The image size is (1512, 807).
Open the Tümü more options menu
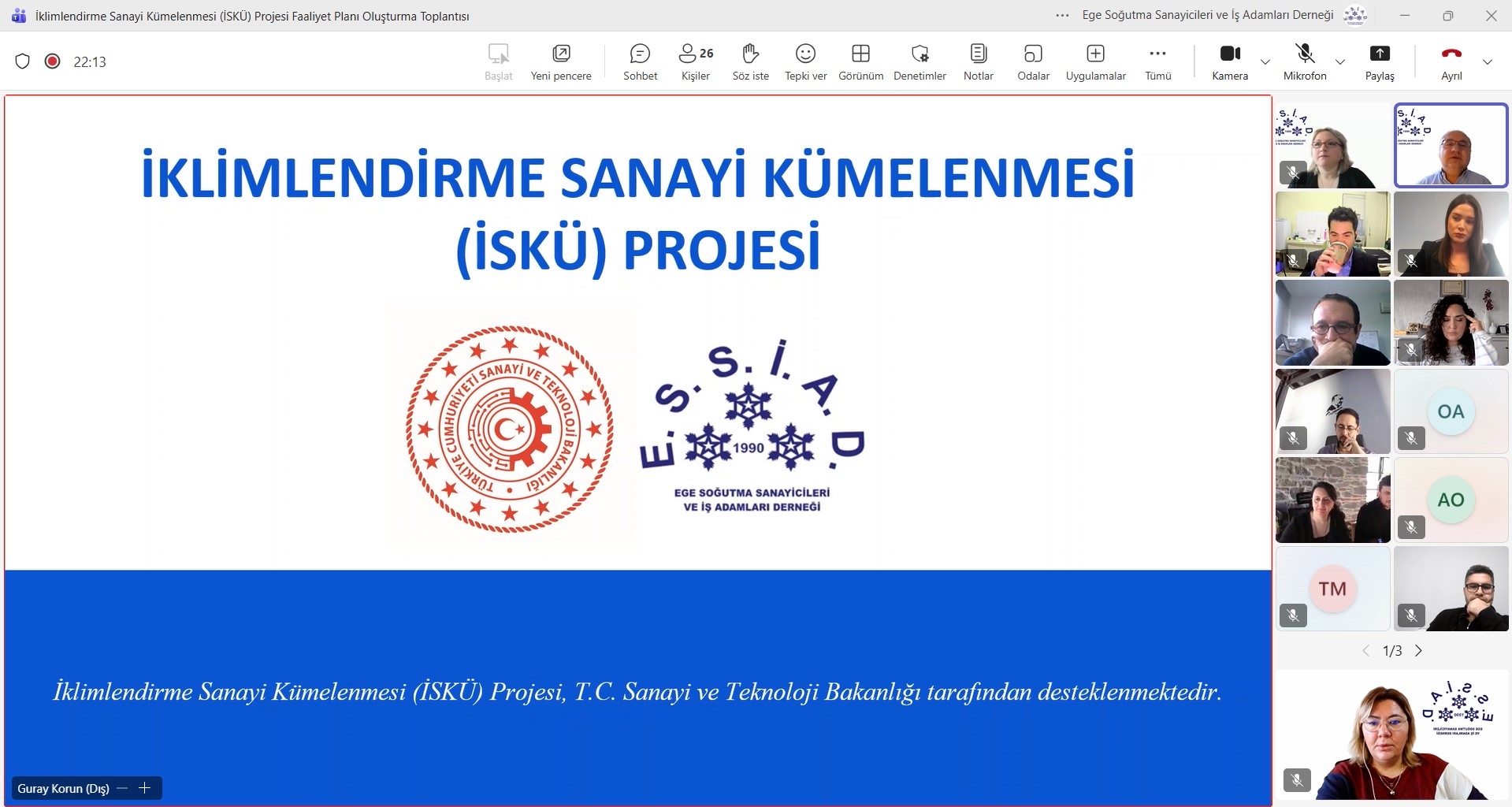pyautogui.click(x=1157, y=61)
